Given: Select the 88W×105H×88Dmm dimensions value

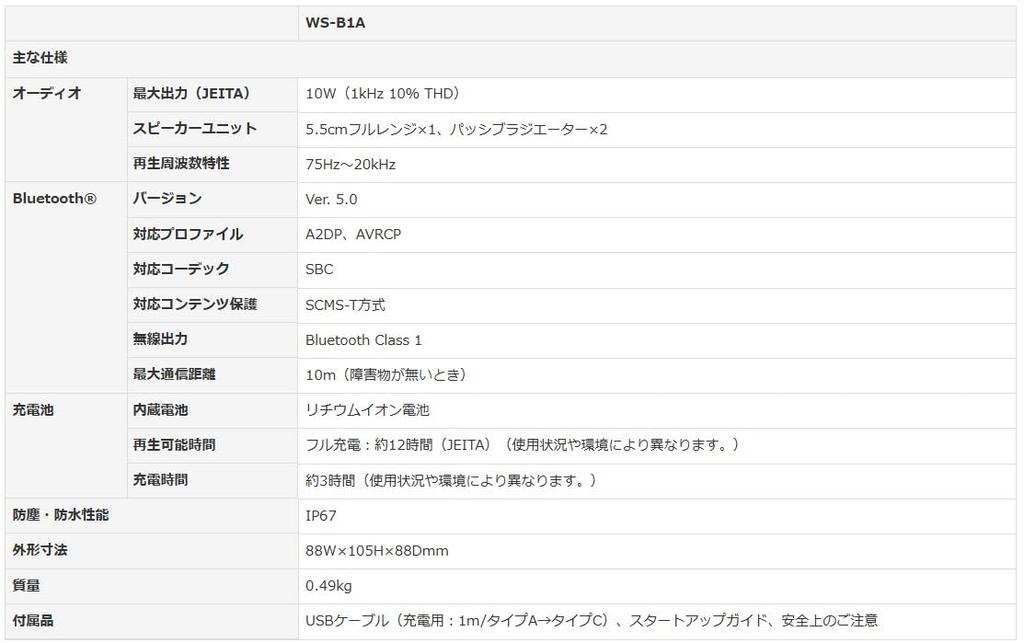Looking at the screenshot, I should (x=376, y=551).
